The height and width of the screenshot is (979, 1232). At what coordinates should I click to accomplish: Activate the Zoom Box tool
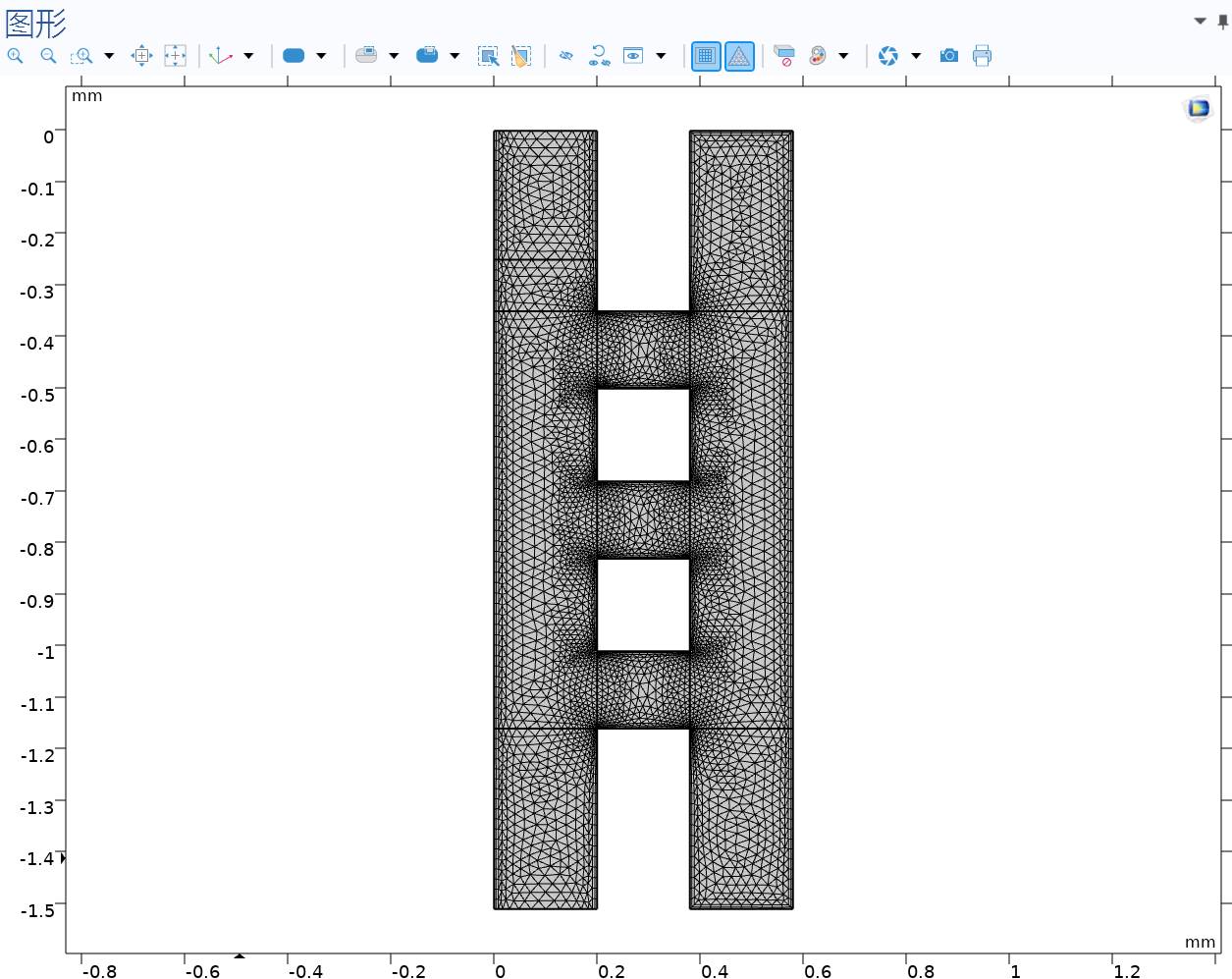(81, 56)
